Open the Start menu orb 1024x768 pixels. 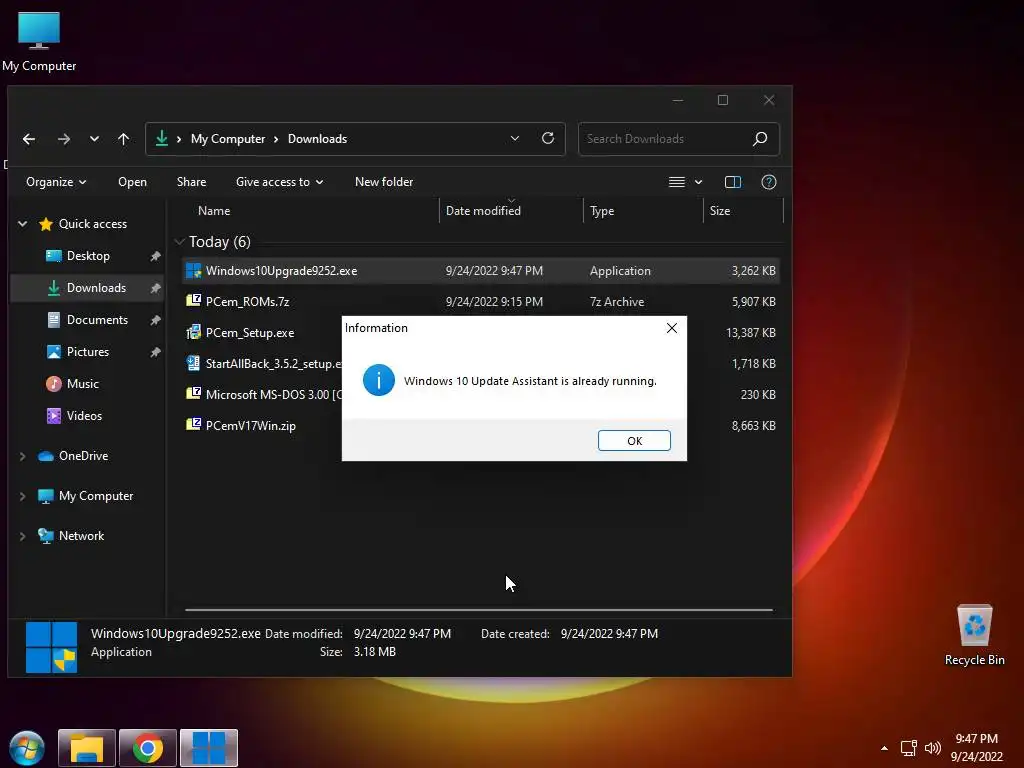click(x=27, y=748)
